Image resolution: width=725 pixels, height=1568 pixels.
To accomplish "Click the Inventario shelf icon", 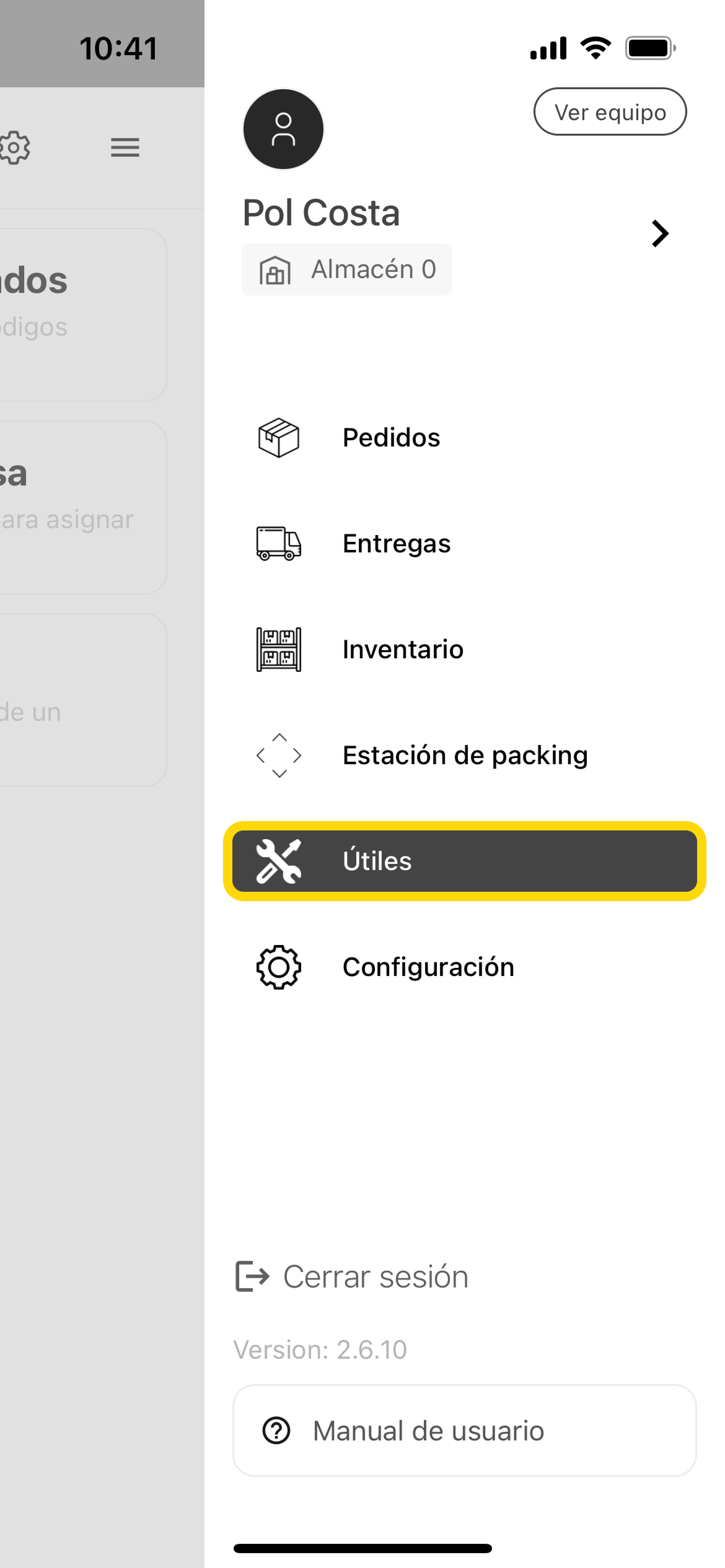I will coord(279,650).
